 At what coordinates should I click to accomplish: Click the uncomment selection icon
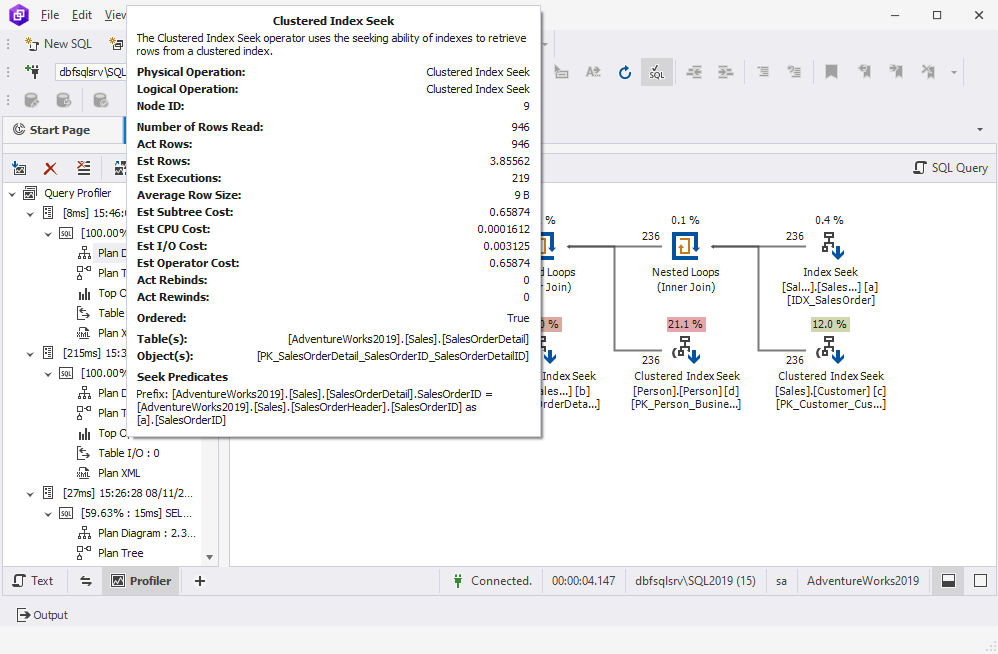(794, 72)
